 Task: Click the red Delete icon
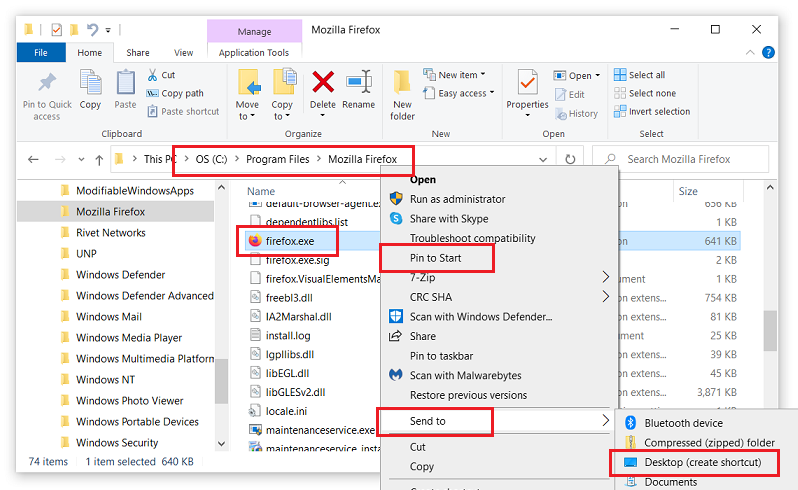coord(323,81)
